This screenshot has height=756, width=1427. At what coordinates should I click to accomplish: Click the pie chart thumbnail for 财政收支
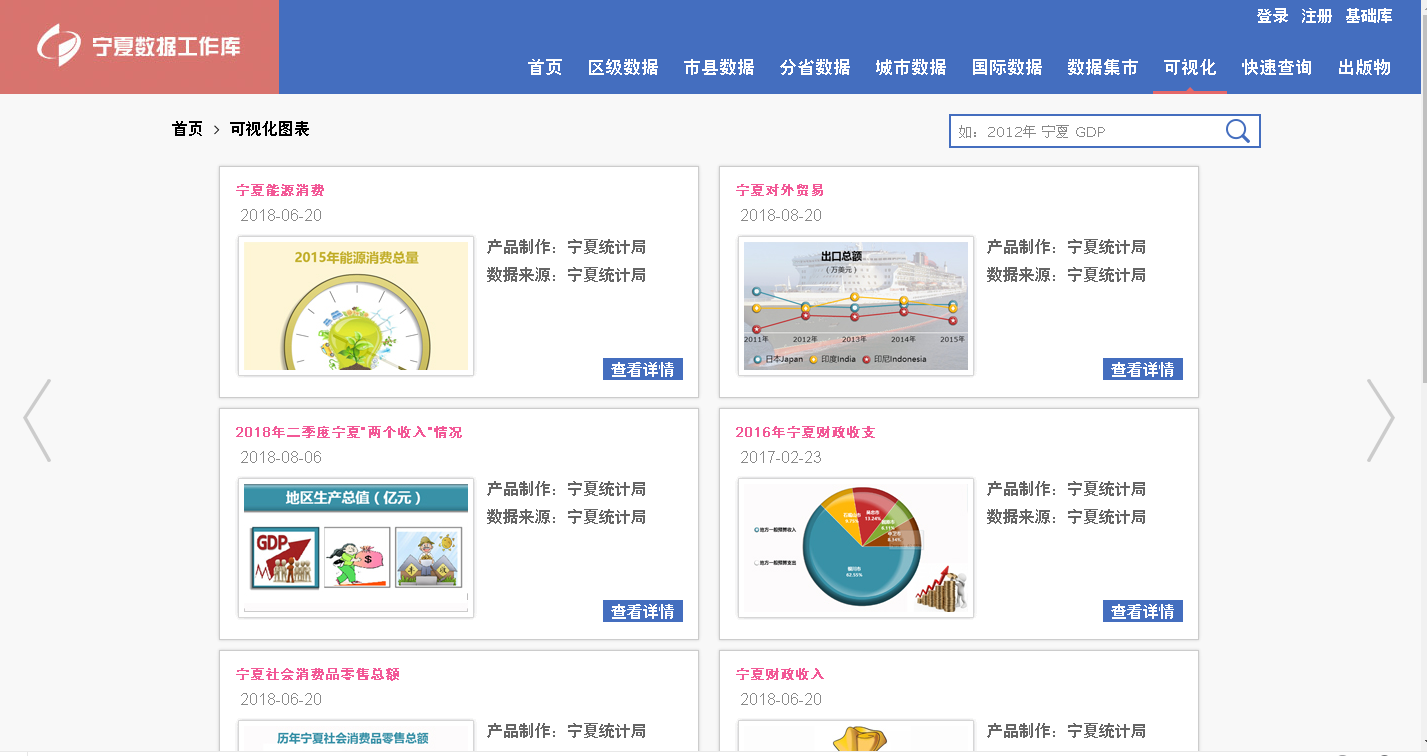[x=856, y=548]
